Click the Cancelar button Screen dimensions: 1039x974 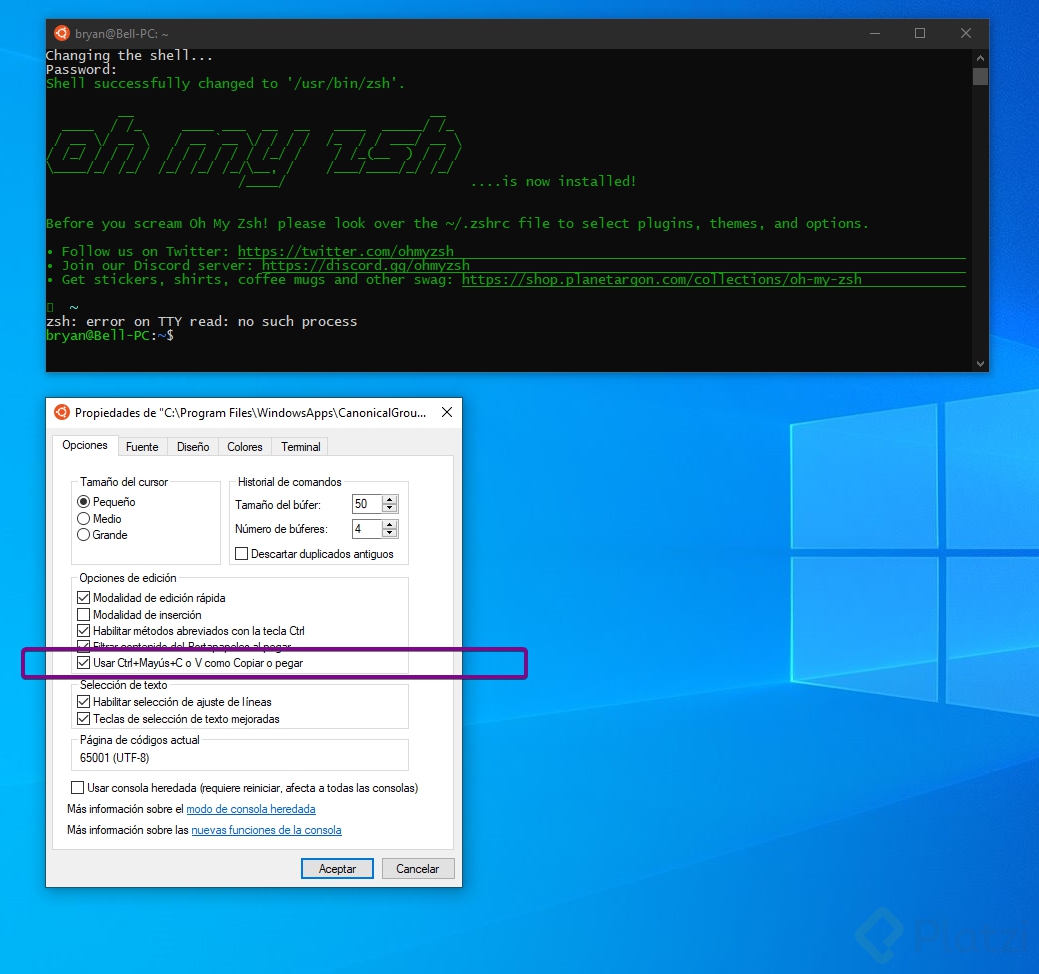click(417, 869)
